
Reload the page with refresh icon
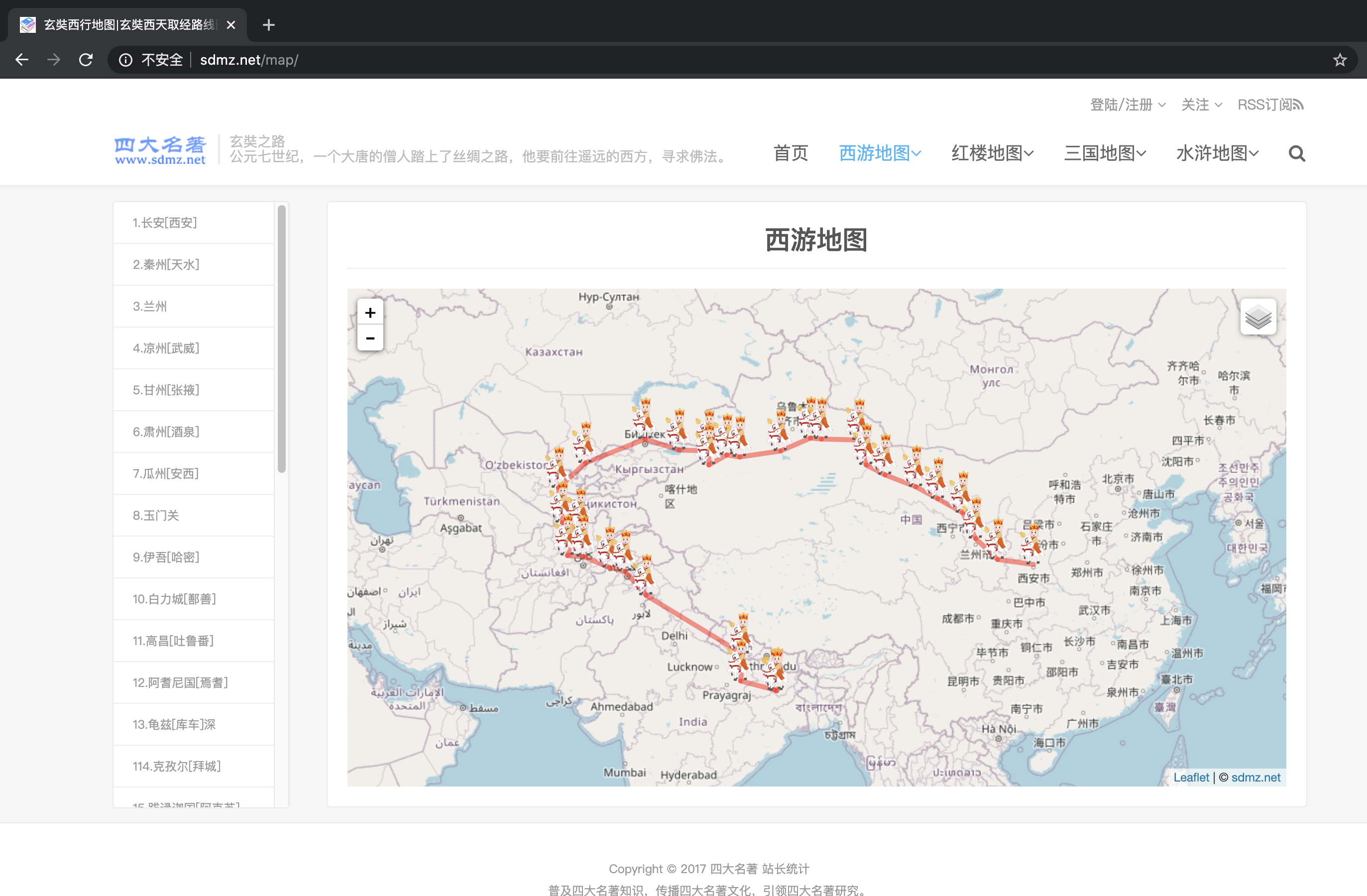(86, 60)
